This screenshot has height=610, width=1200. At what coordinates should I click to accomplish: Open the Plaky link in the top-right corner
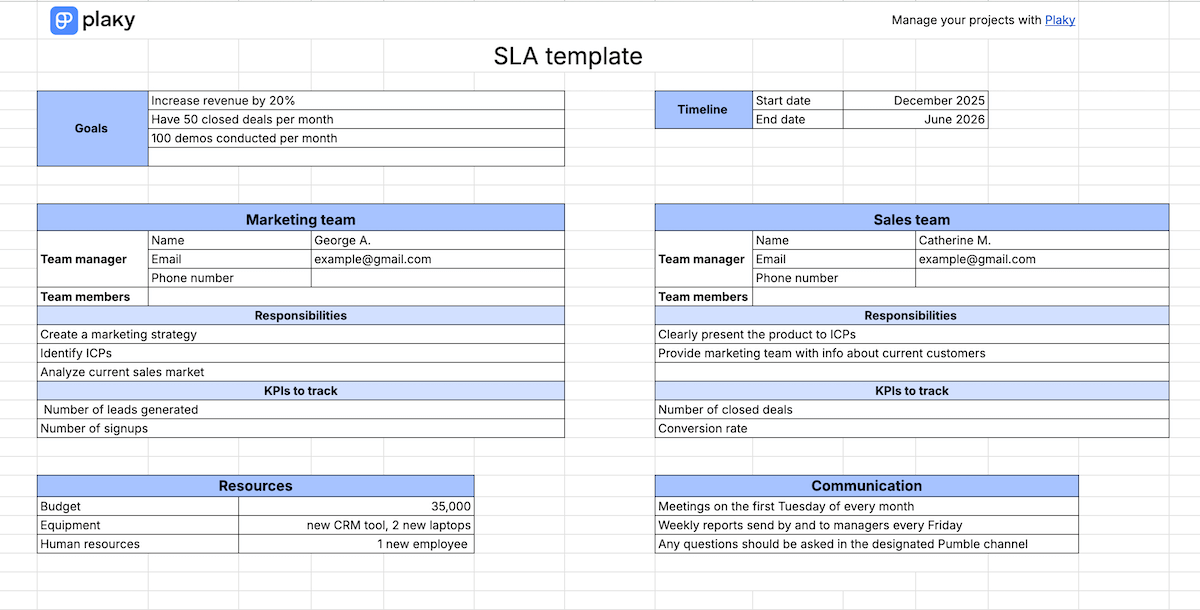[x=1060, y=19]
